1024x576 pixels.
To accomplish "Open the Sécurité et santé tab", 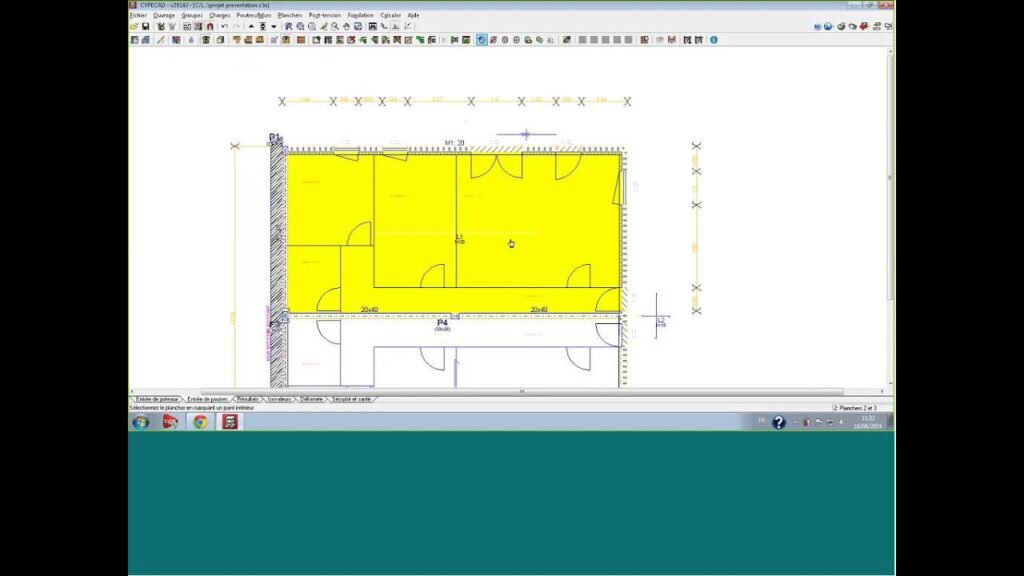I will pos(351,399).
